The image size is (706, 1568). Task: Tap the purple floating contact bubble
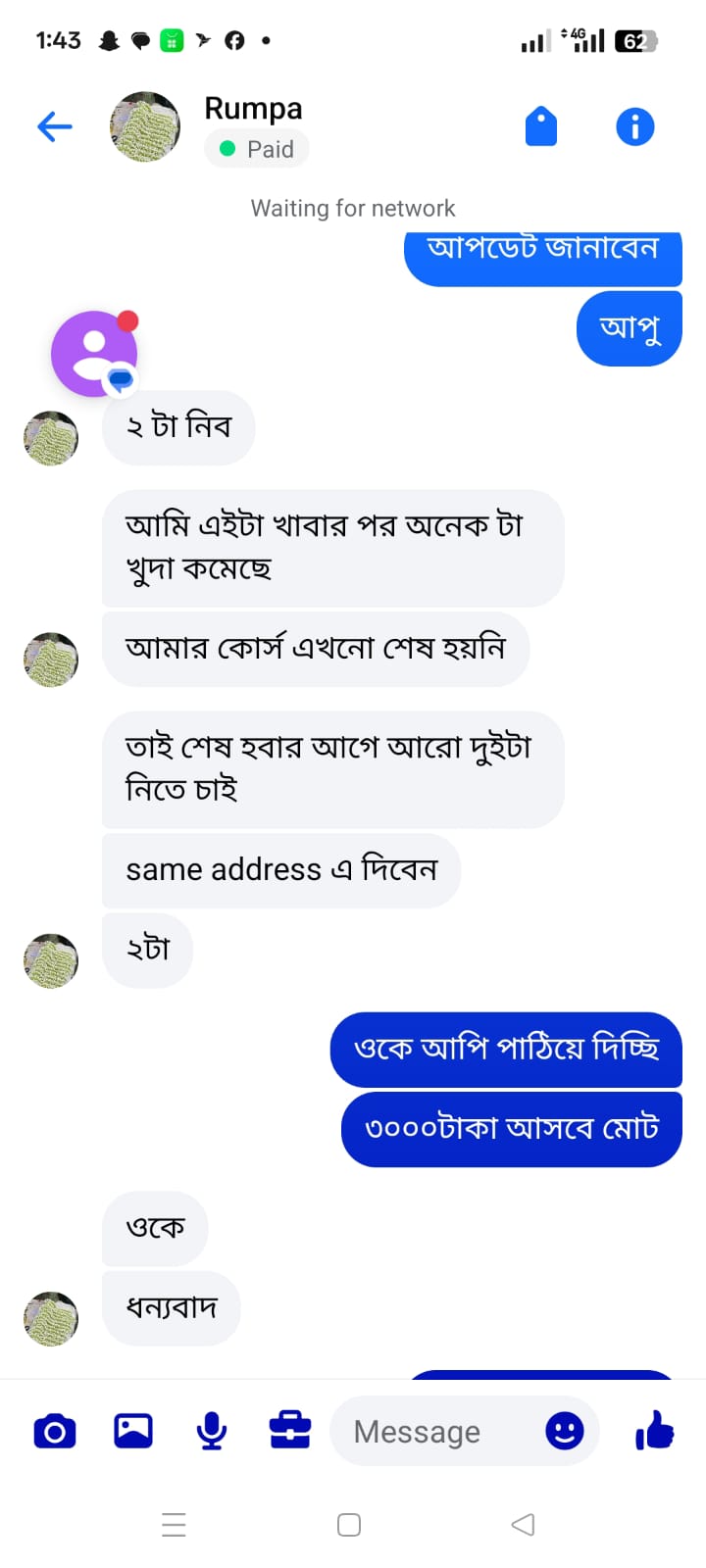94,354
